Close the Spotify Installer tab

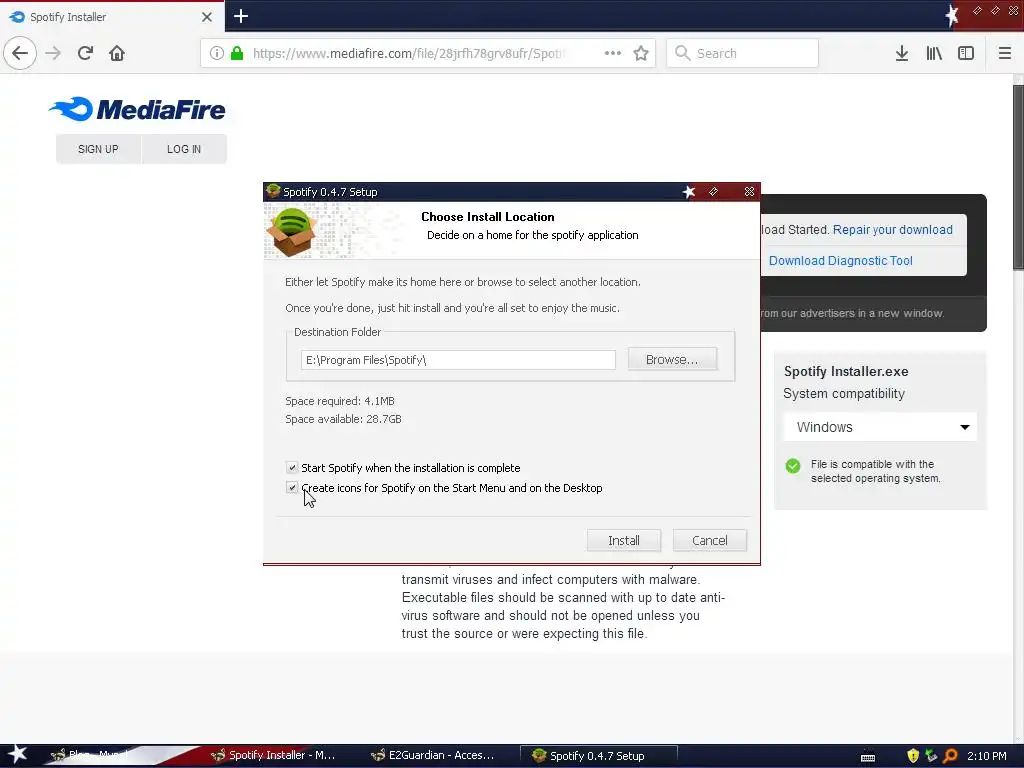(x=207, y=17)
